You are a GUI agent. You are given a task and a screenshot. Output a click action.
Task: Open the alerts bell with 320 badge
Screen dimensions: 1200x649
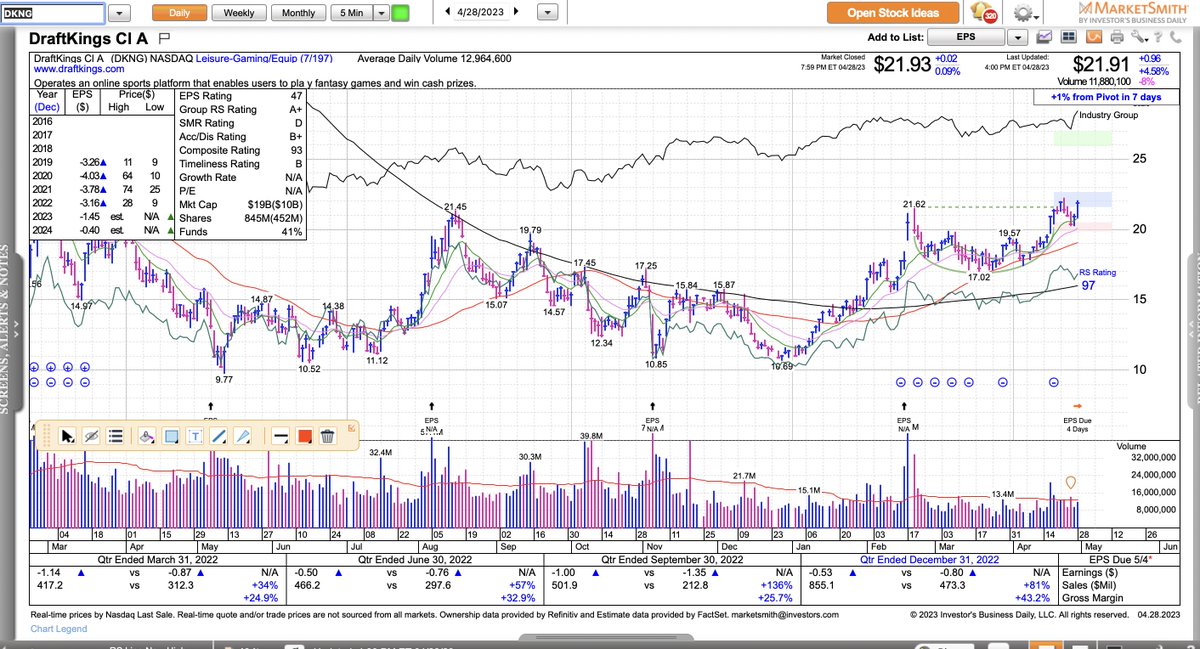pyautogui.click(x=983, y=13)
